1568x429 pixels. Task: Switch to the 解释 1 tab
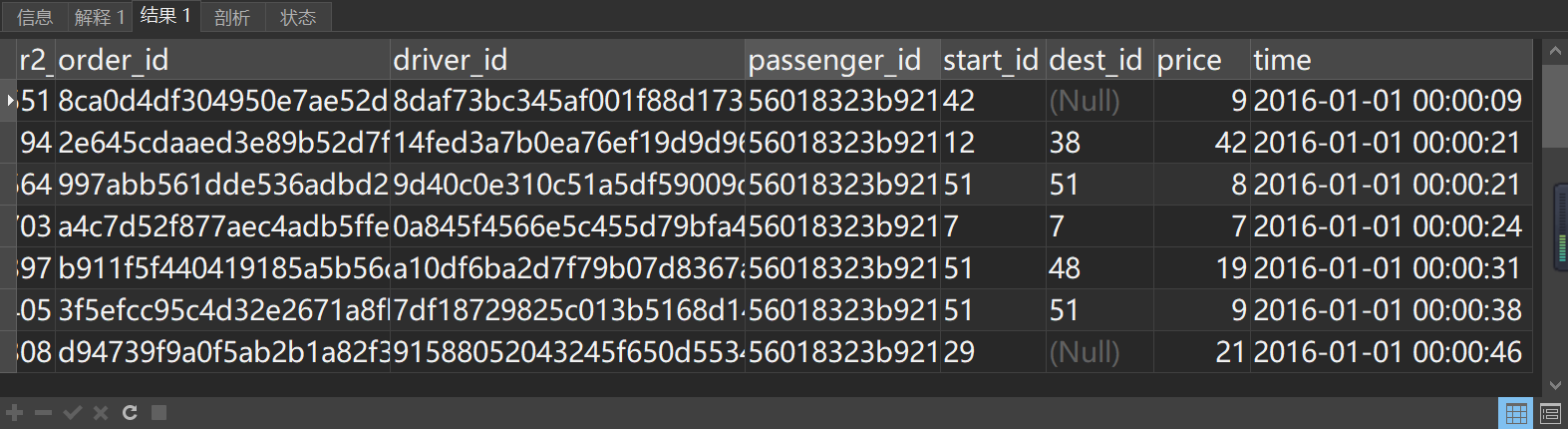pyautogui.click(x=100, y=17)
